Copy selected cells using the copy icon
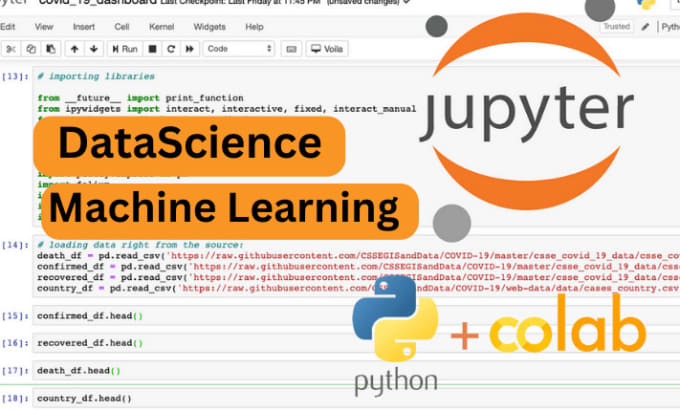Image resolution: width=680 pixels, height=411 pixels. pos(31,49)
